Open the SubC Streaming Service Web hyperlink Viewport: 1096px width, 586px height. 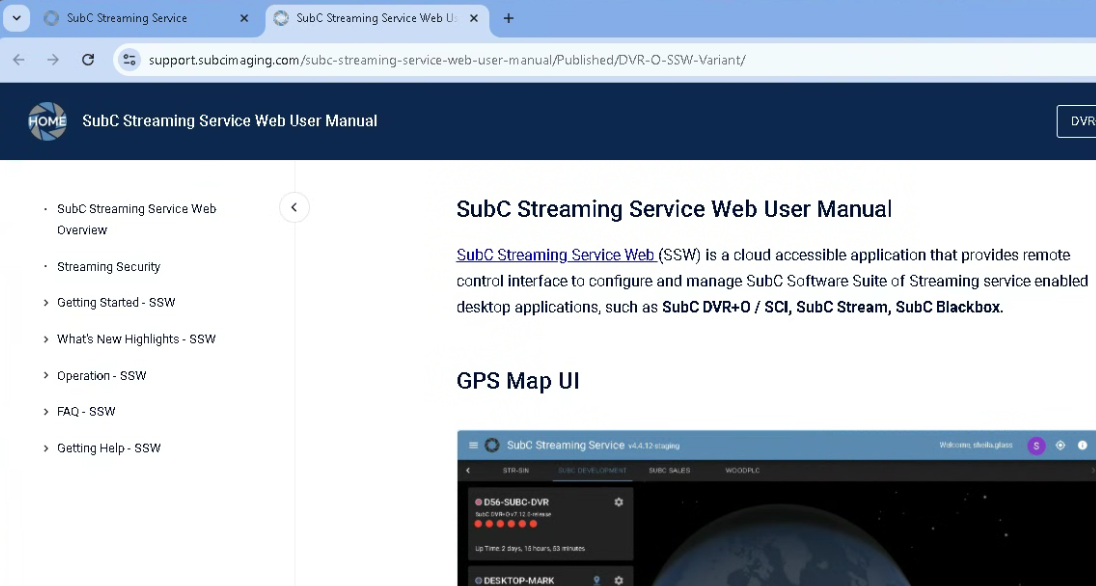(x=555, y=255)
